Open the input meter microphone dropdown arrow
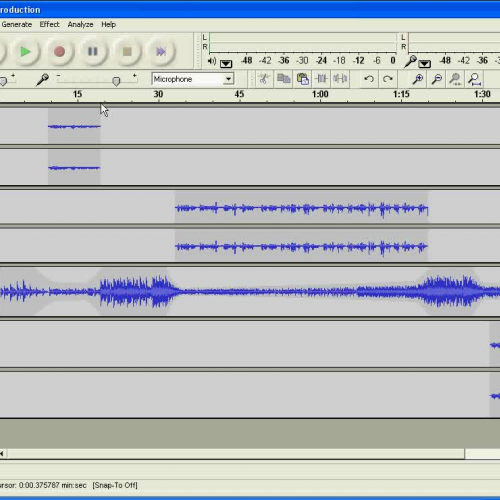Viewport: 500px width, 500px height. tap(425, 63)
